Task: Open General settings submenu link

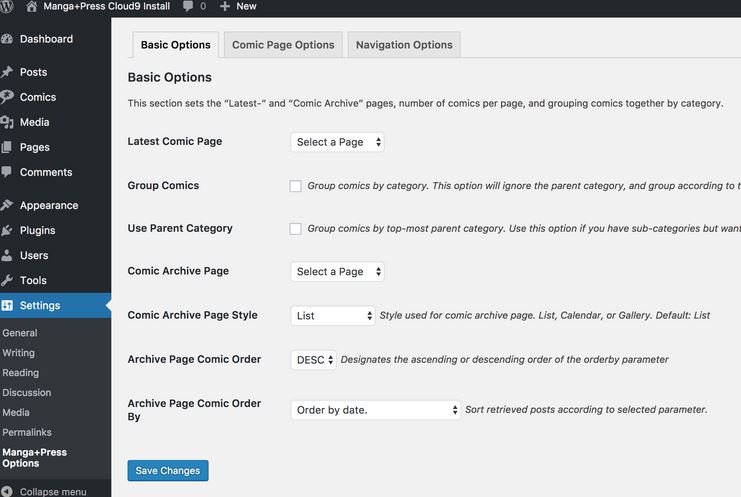Action: pyautogui.click(x=19, y=333)
